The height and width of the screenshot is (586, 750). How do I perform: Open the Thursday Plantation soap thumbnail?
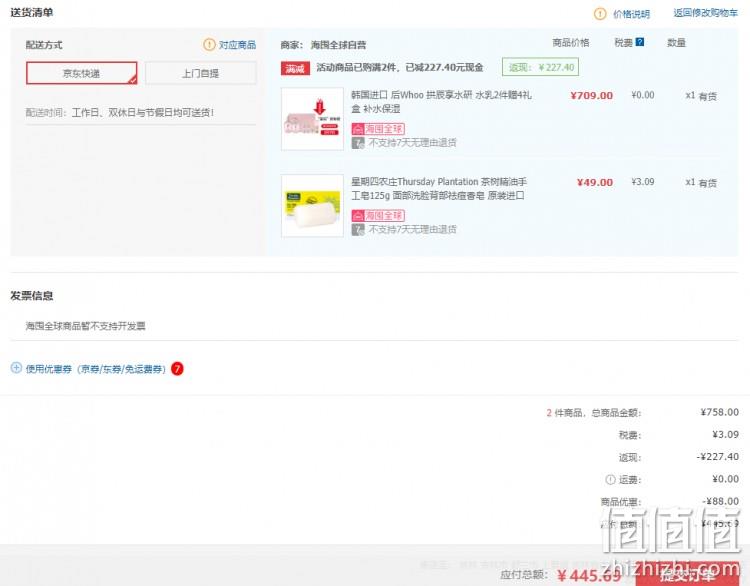312,206
